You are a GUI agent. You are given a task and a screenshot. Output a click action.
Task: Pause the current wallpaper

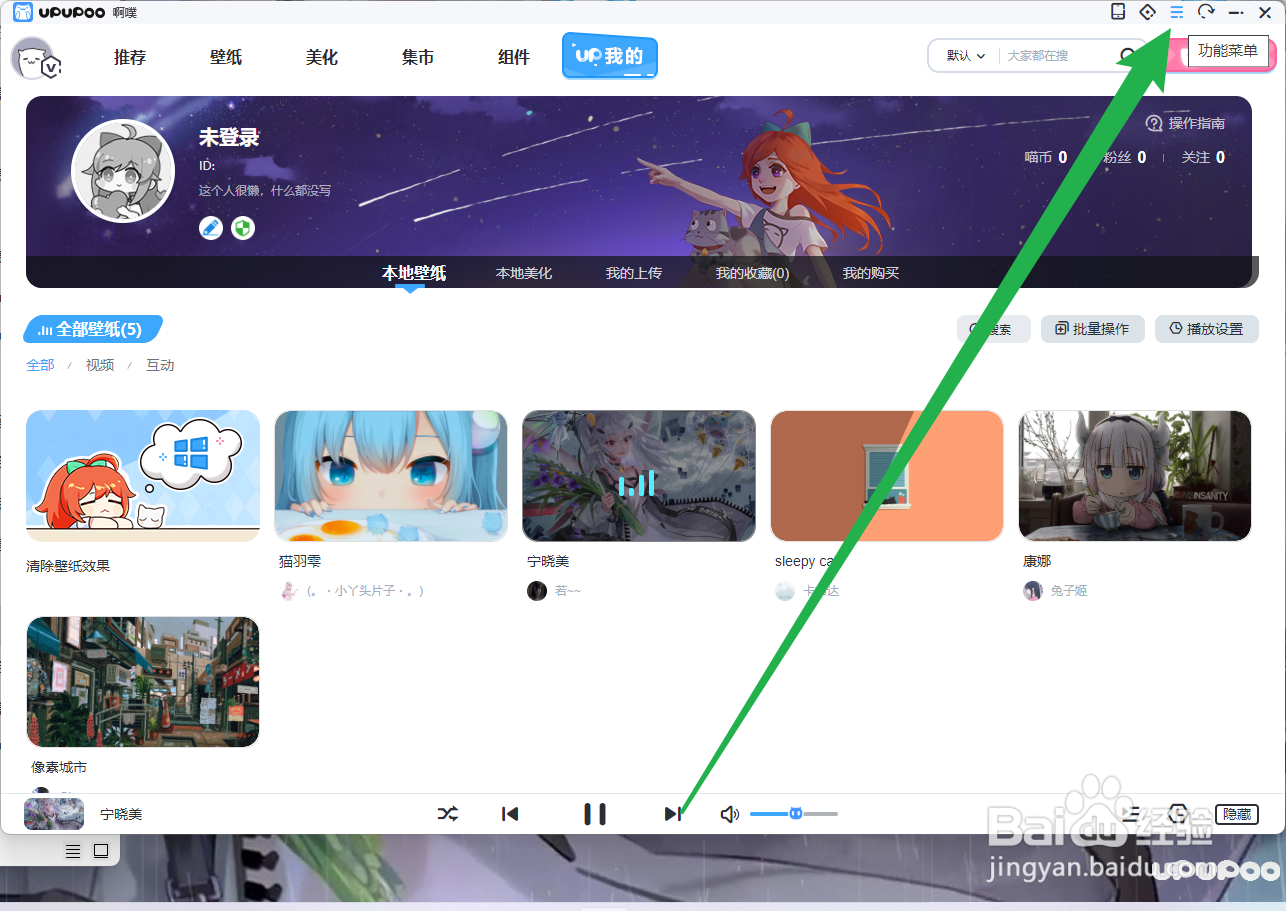(x=595, y=814)
